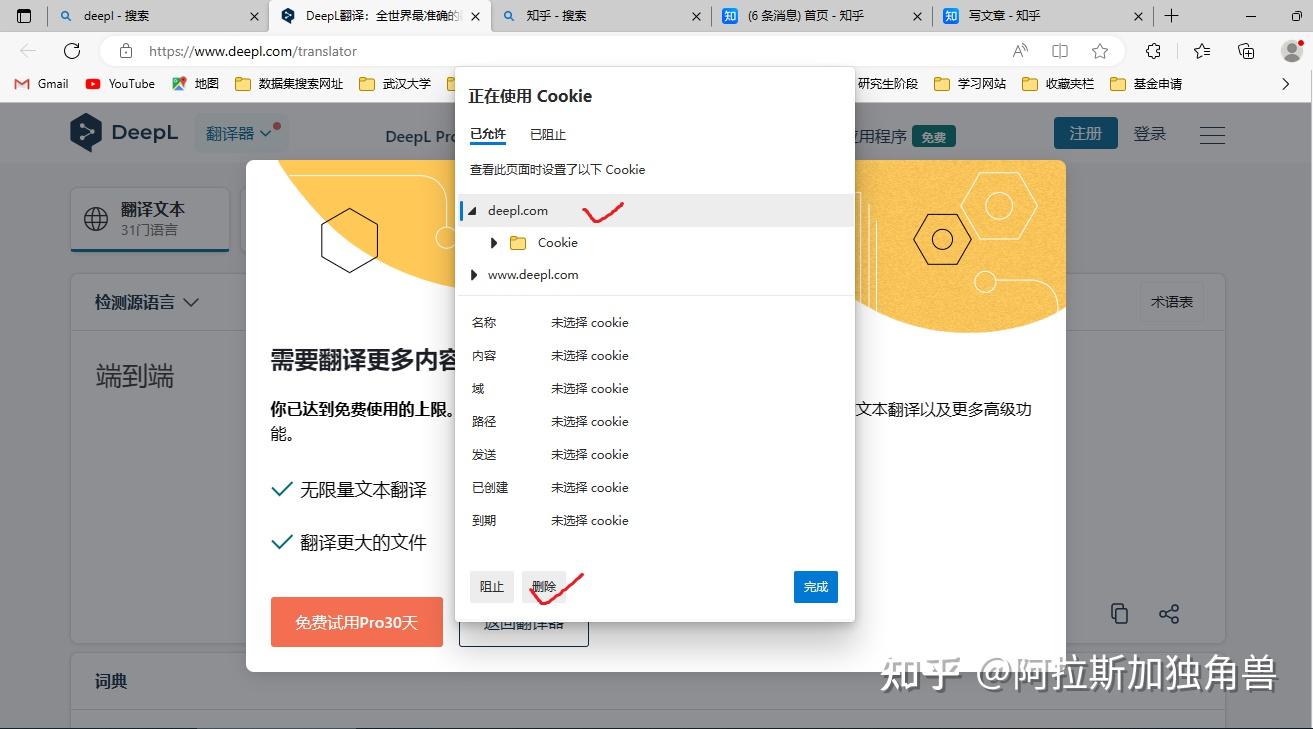Open the 翻译器 dropdown menu
1313x729 pixels.
tap(240, 133)
